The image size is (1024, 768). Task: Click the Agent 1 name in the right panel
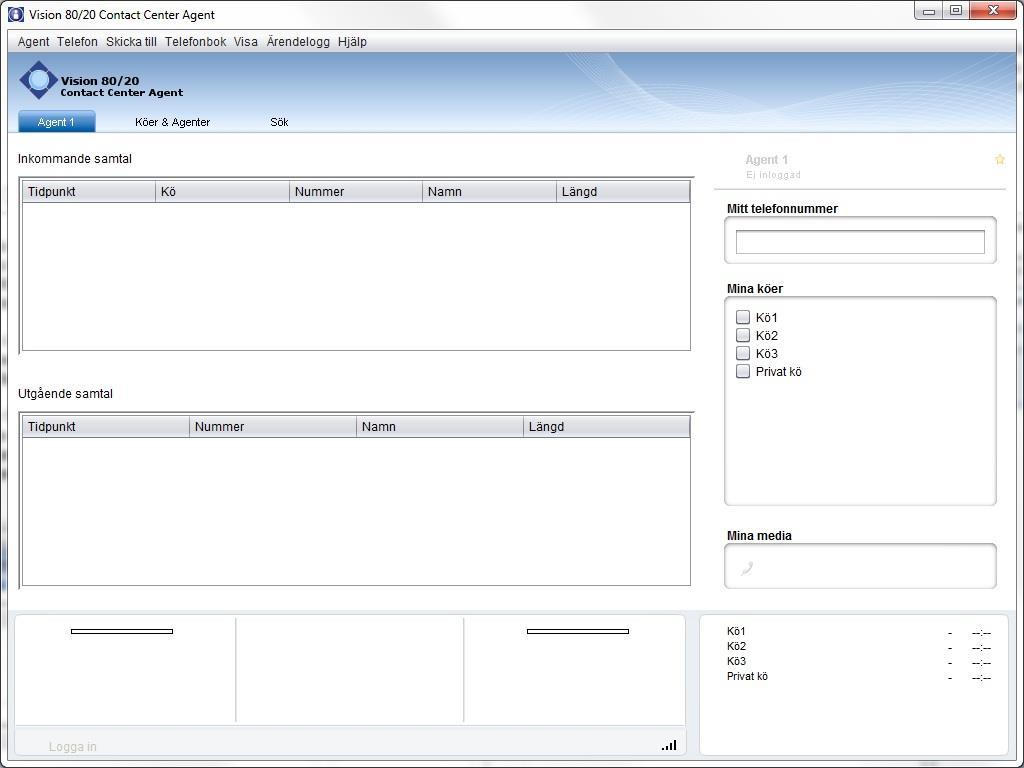click(767, 159)
